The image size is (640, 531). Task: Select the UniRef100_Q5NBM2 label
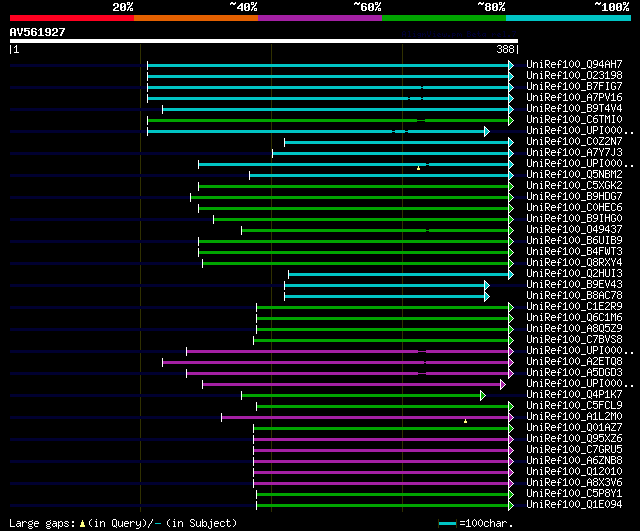pyautogui.click(x=574, y=175)
